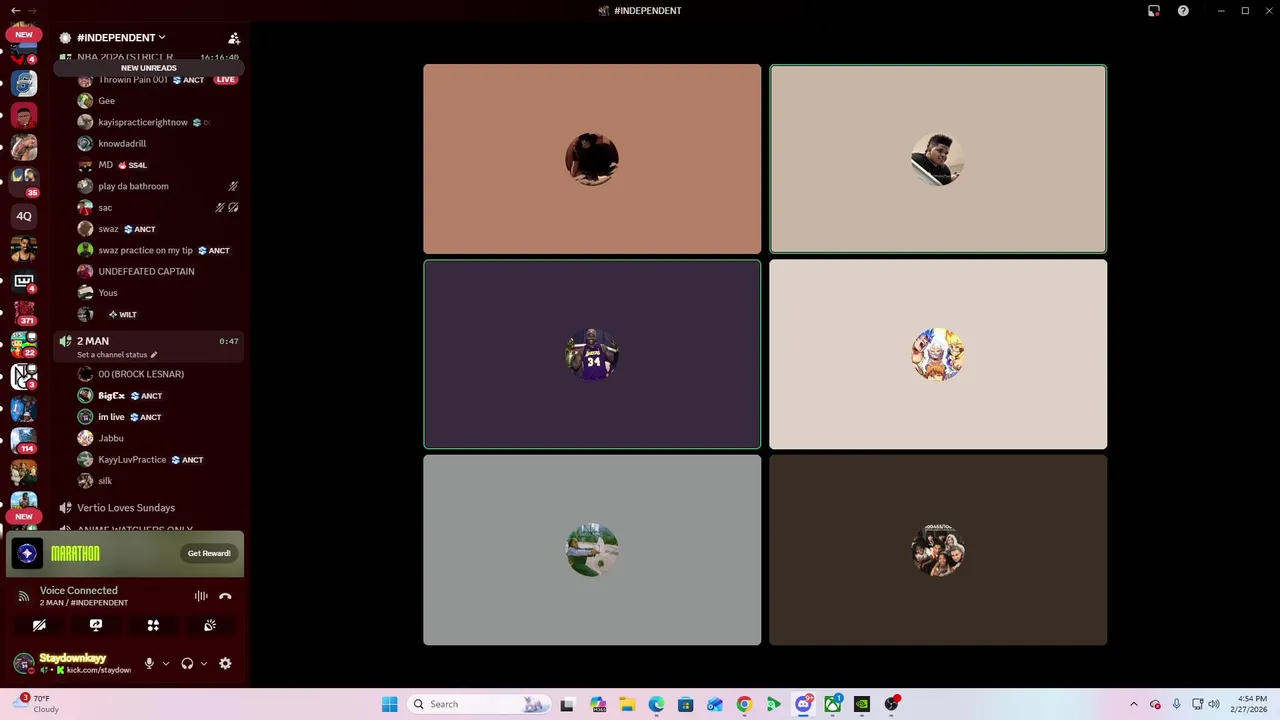The width and height of the screenshot is (1280, 720).
Task: Click on user silk
Action: tap(105, 481)
